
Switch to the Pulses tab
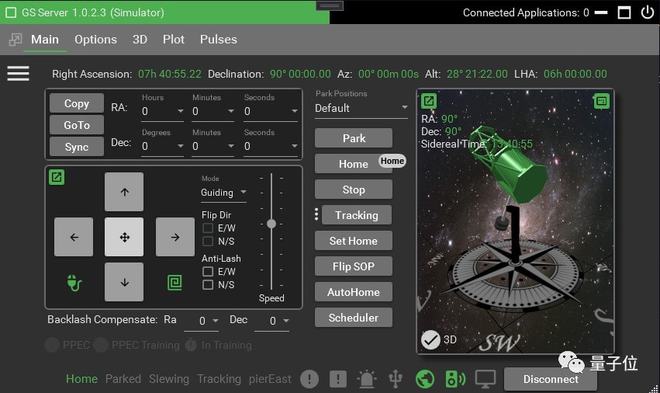(218, 40)
